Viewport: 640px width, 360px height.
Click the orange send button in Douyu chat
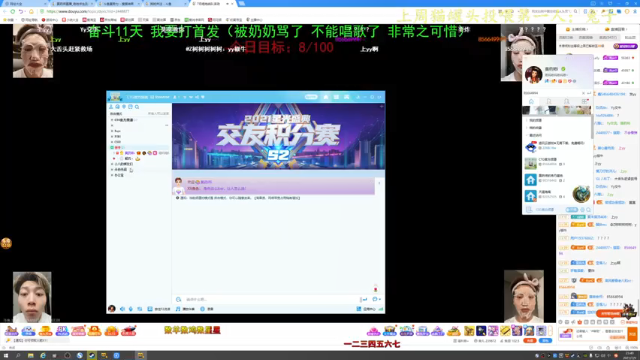pyautogui.click(x=632, y=334)
